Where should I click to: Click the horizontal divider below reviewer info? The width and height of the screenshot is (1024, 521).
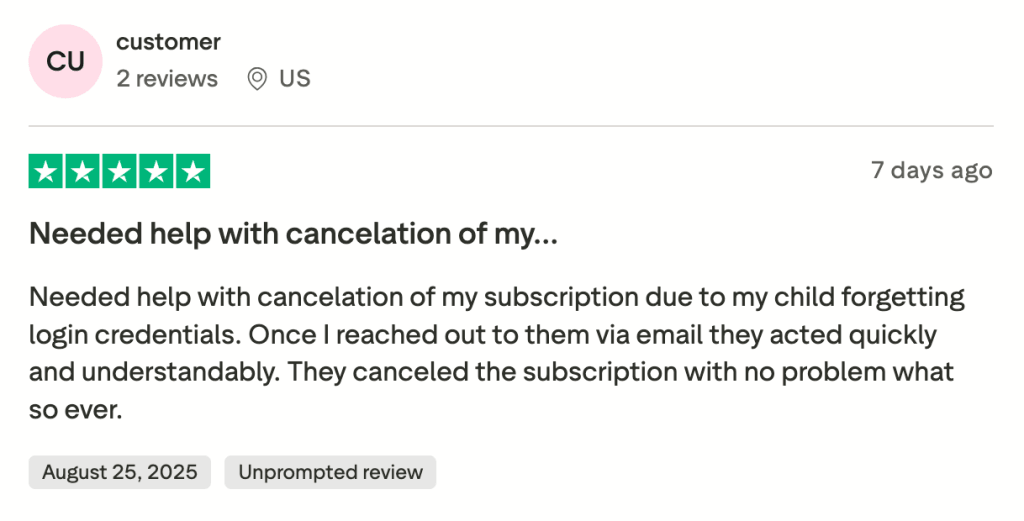(x=511, y=127)
